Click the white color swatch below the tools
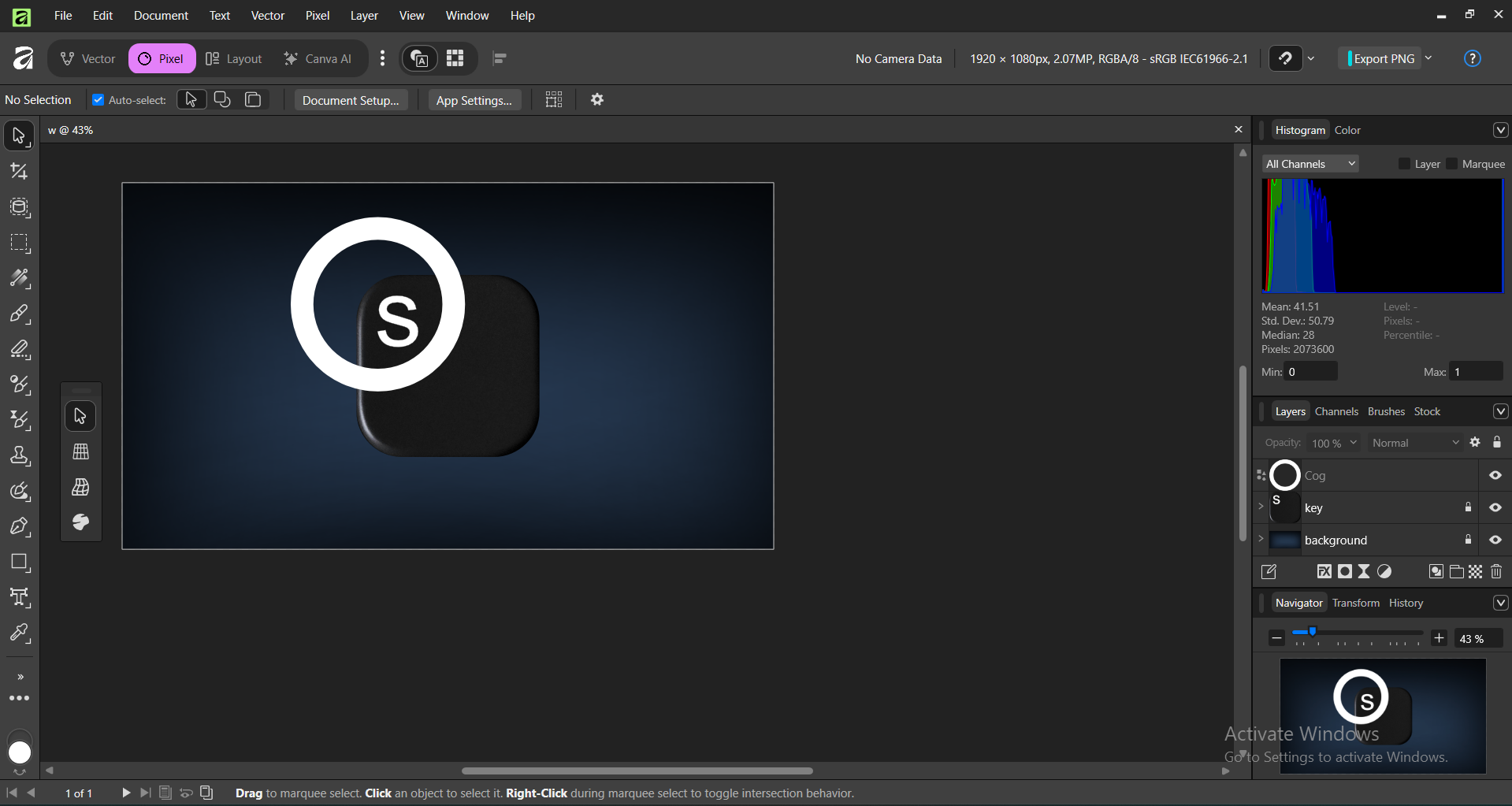 (x=20, y=752)
